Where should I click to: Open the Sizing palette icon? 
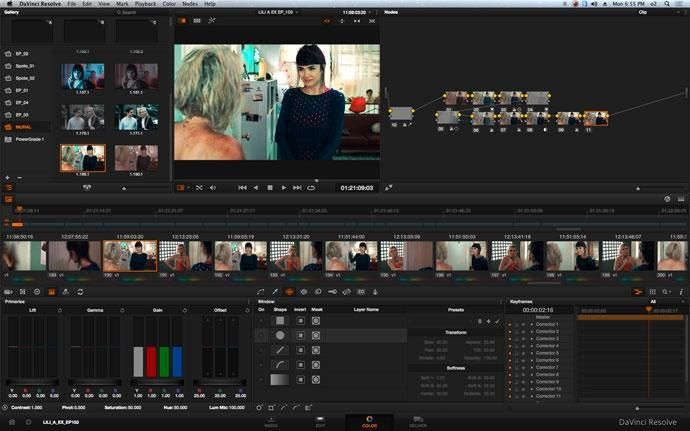(x=346, y=291)
